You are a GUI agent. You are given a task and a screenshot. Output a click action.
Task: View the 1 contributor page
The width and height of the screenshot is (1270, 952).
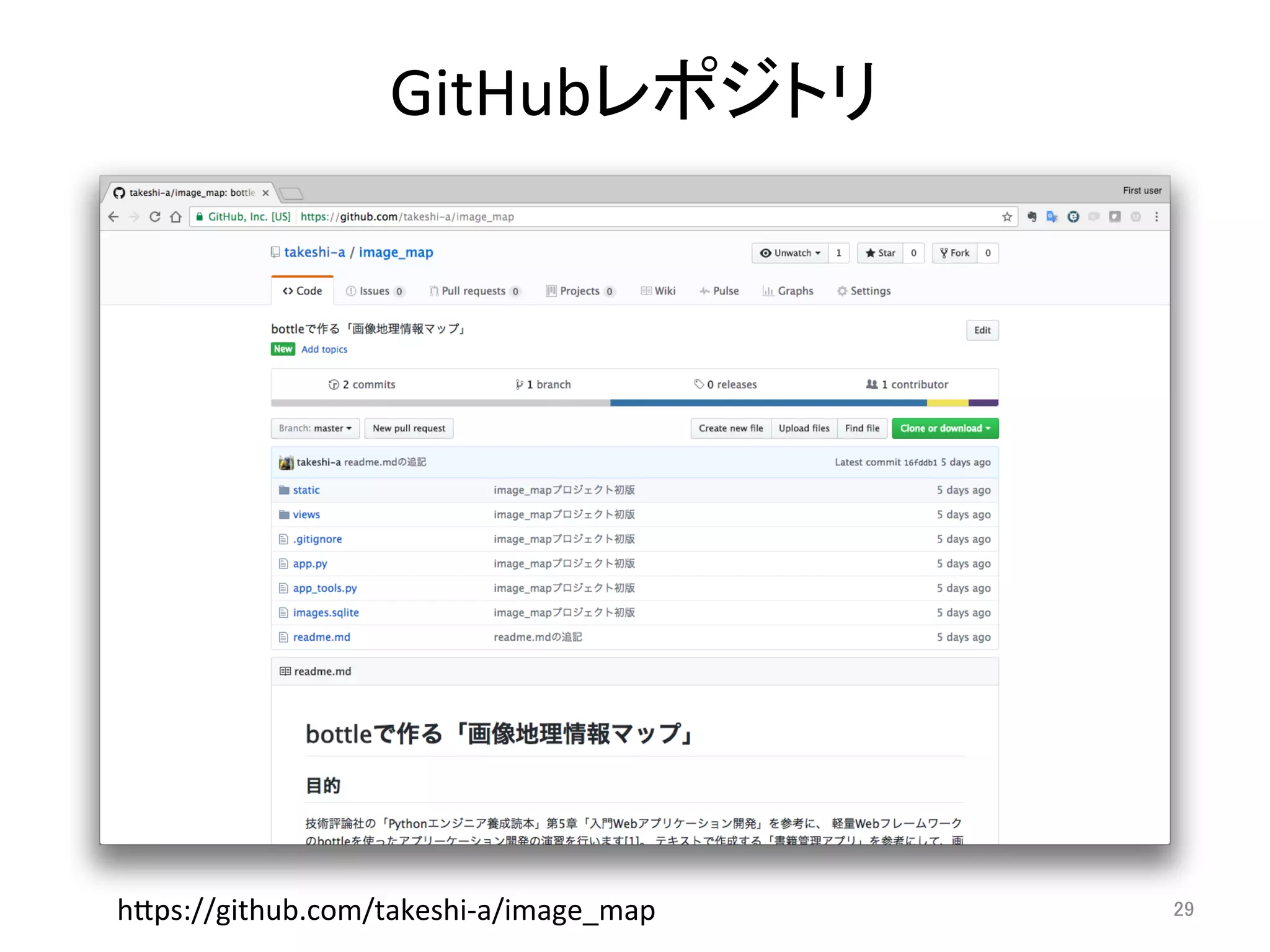(x=907, y=384)
